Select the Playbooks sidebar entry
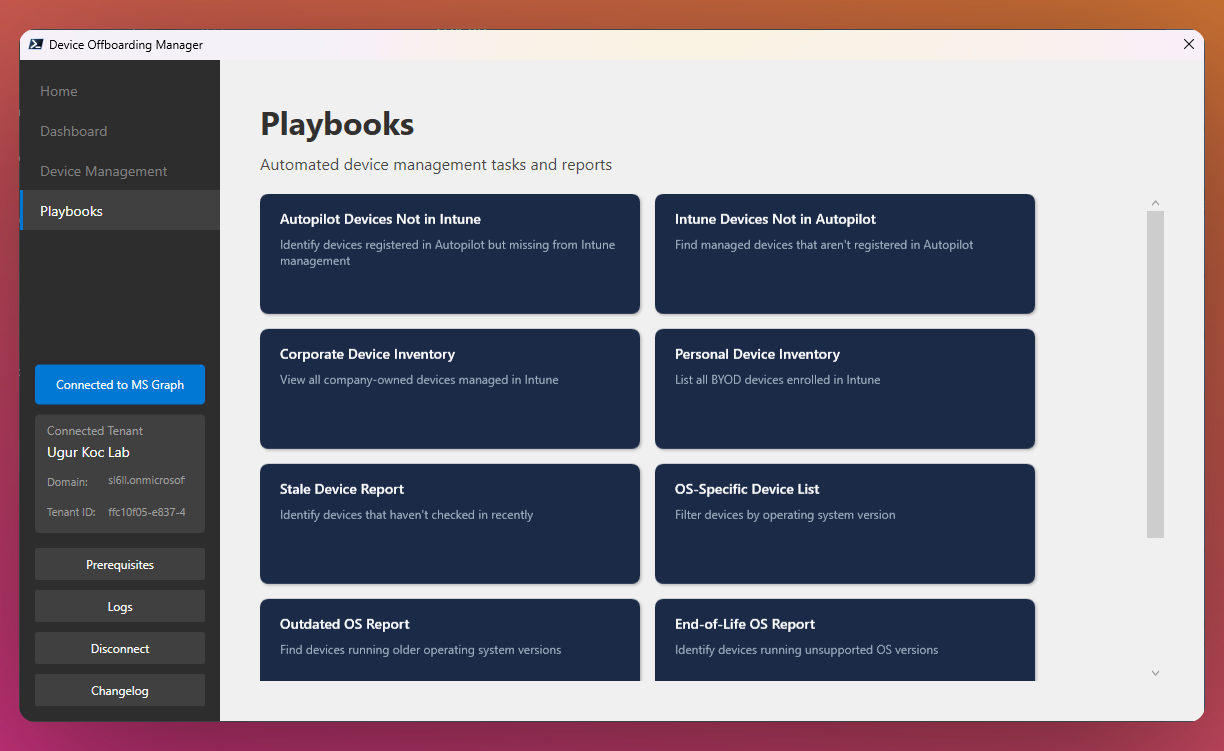Viewport: 1224px width, 751px height. coord(71,211)
